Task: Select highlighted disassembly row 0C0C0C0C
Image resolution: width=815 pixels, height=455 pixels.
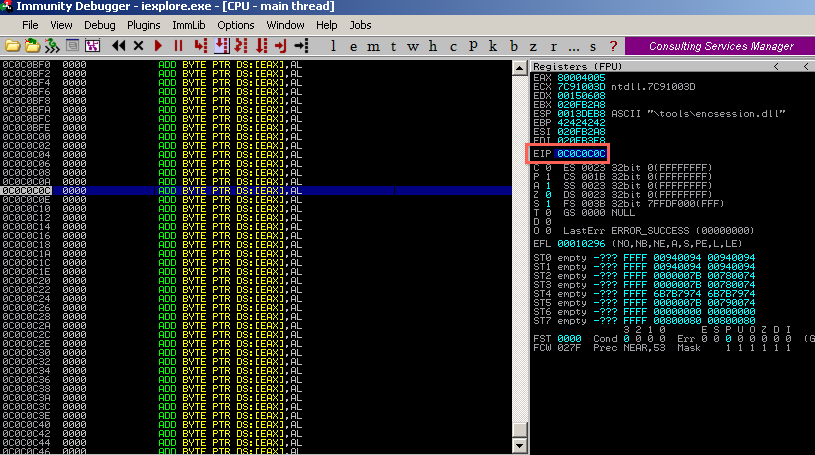Action: pyautogui.click(x=256, y=190)
